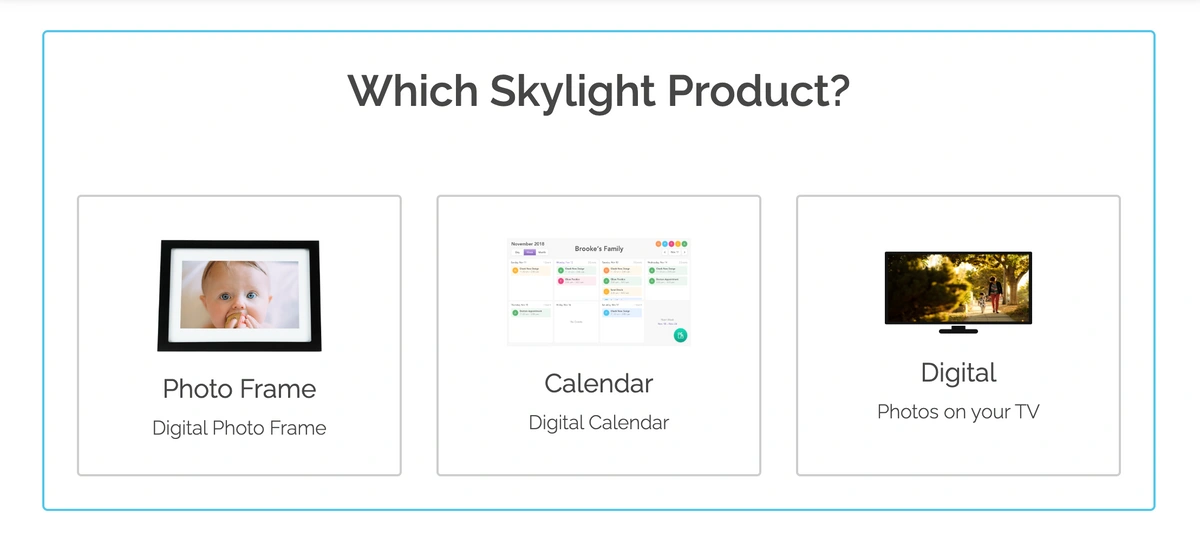This screenshot has height=553, width=1200.
Task: Click the teal round button in calendar preview
Action: (679, 336)
